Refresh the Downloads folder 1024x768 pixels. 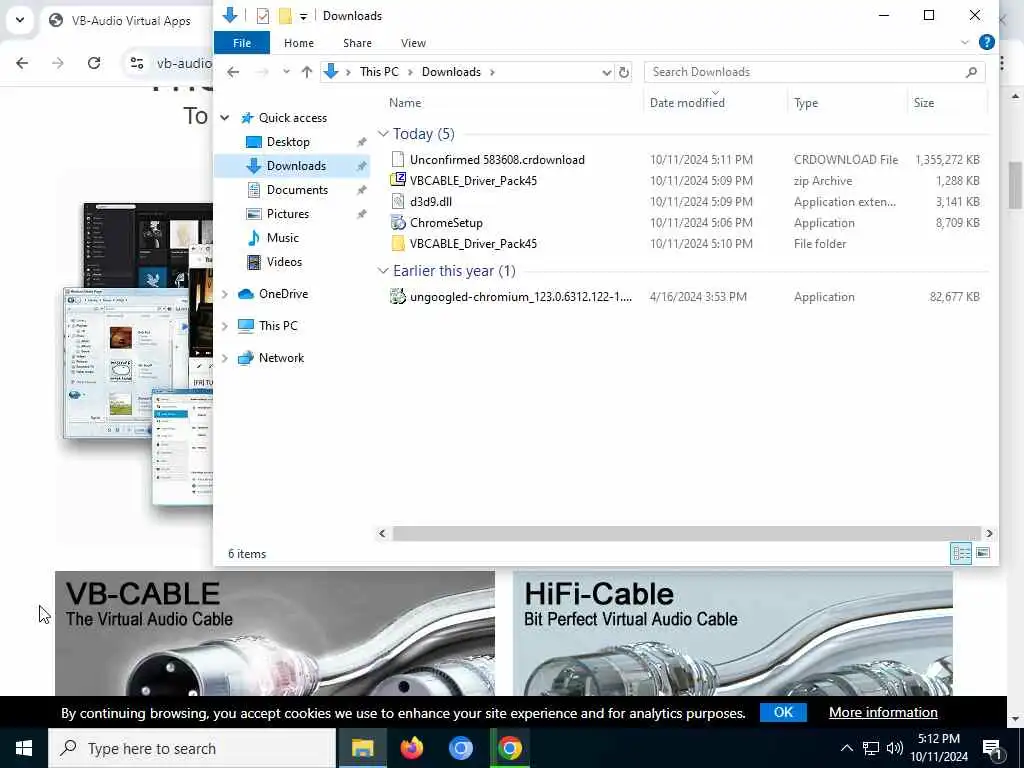tap(624, 72)
